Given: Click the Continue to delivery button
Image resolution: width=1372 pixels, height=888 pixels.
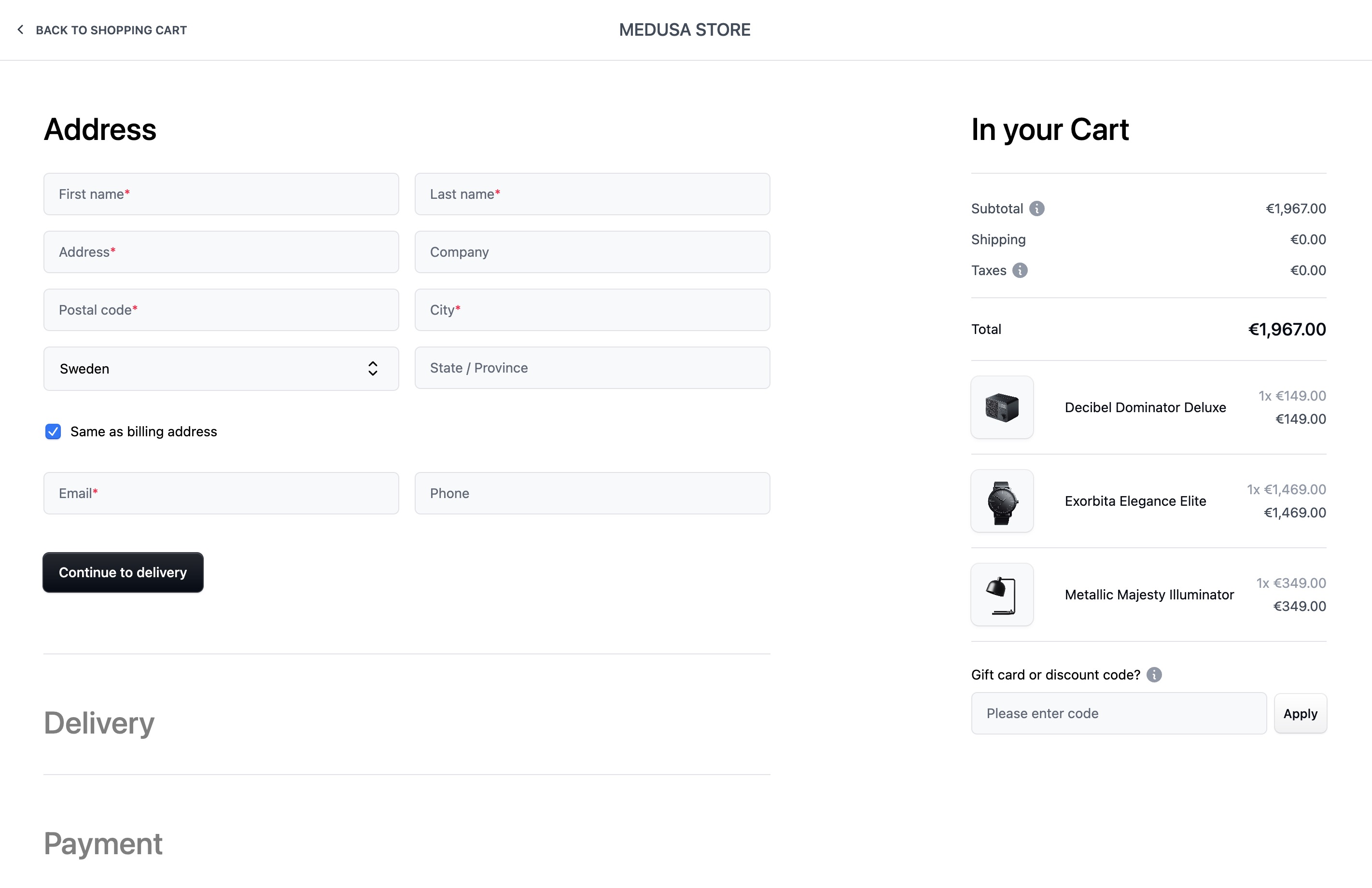Looking at the screenshot, I should coord(123,572).
